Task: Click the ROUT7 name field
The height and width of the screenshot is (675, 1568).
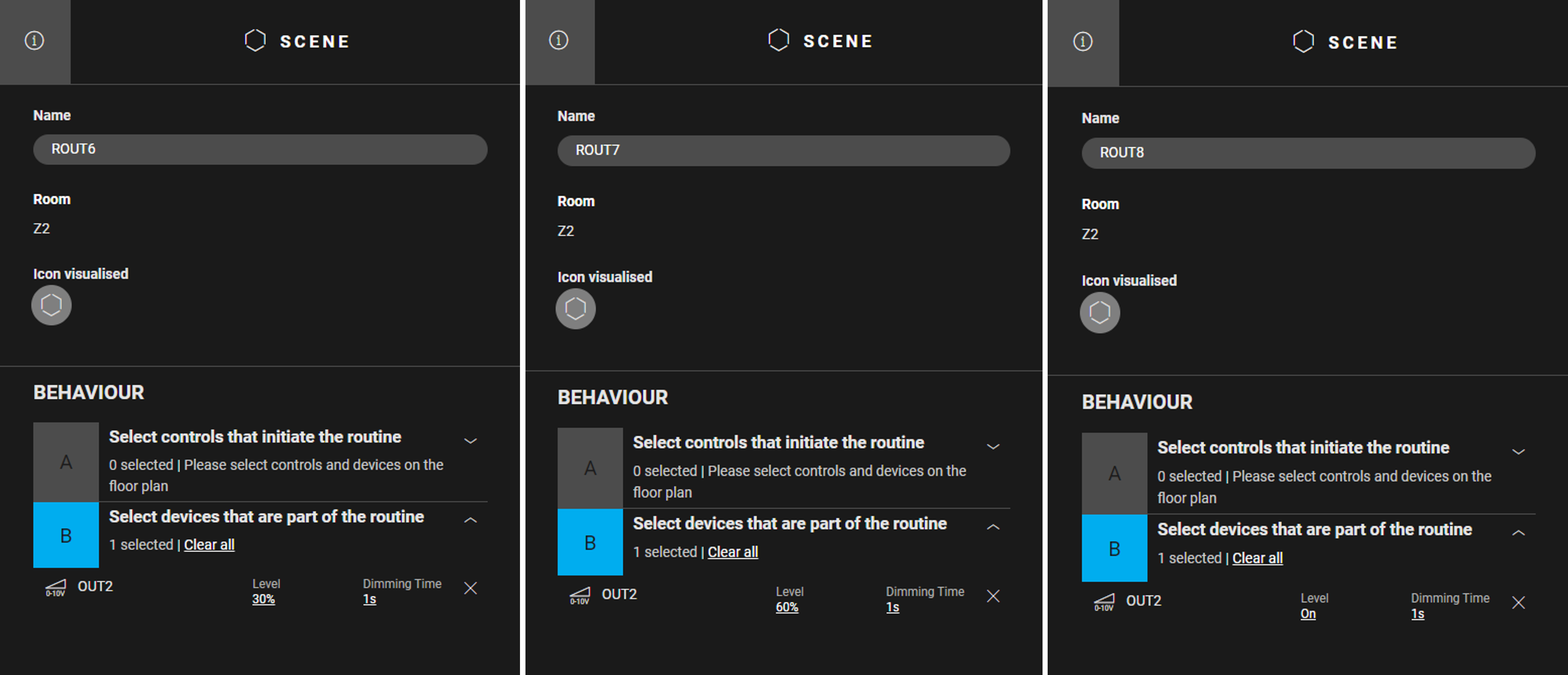Action: [784, 150]
